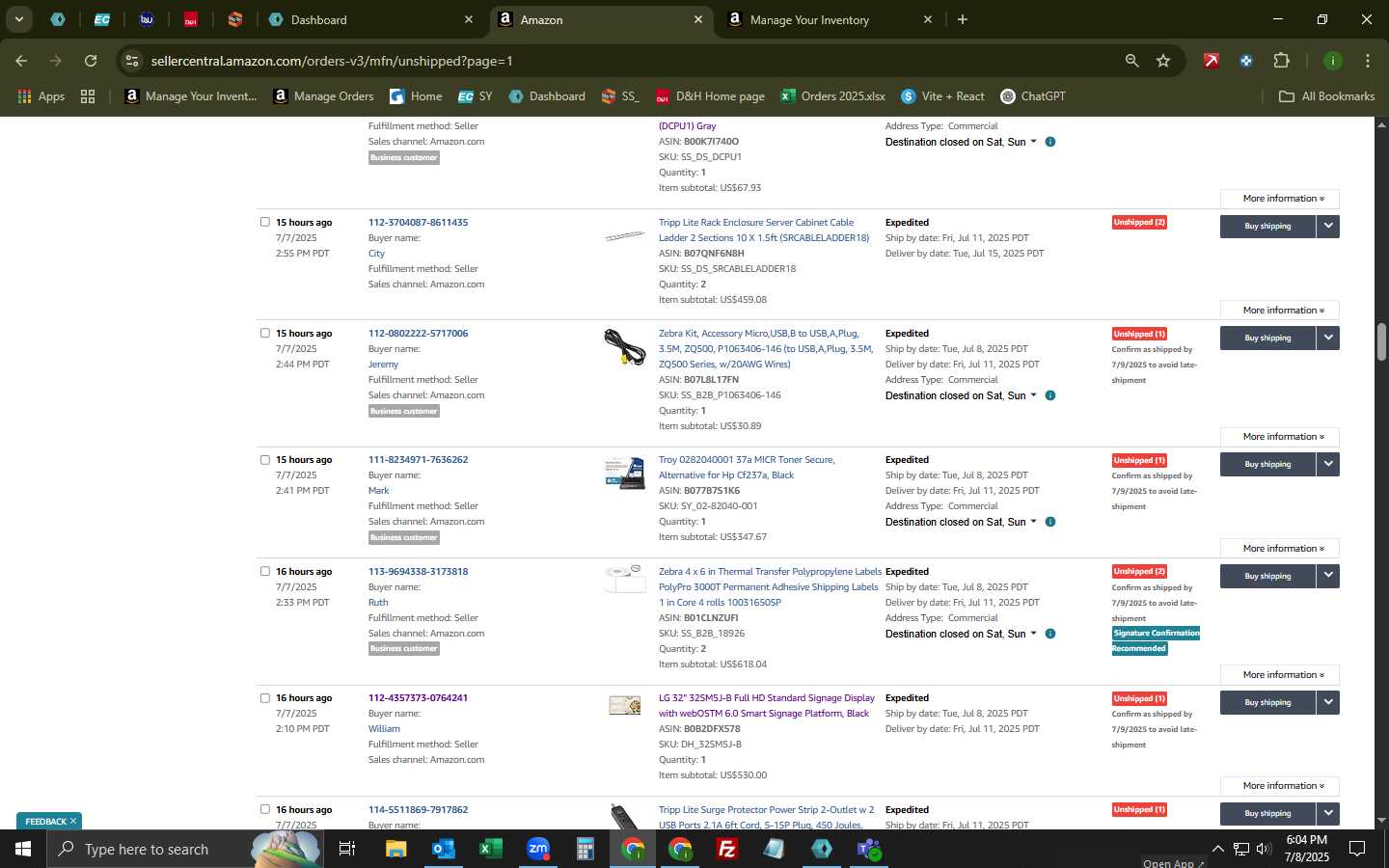This screenshot has height=868, width=1389.
Task: Open the Chrome extensions puzzle icon
Action: click(1281, 61)
